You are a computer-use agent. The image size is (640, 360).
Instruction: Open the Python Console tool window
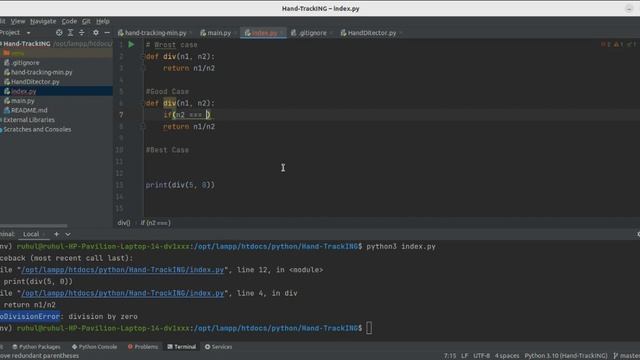click(94, 347)
